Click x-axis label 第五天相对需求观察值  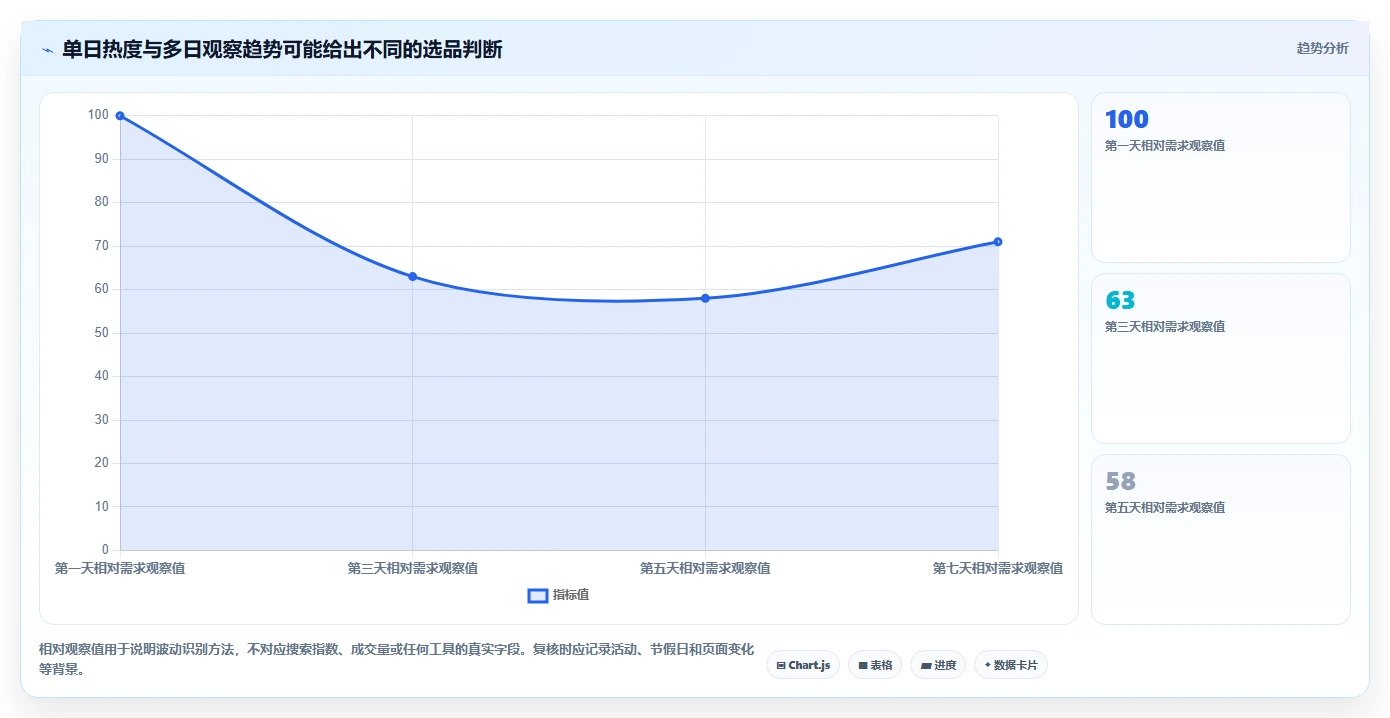tap(705, 568)
